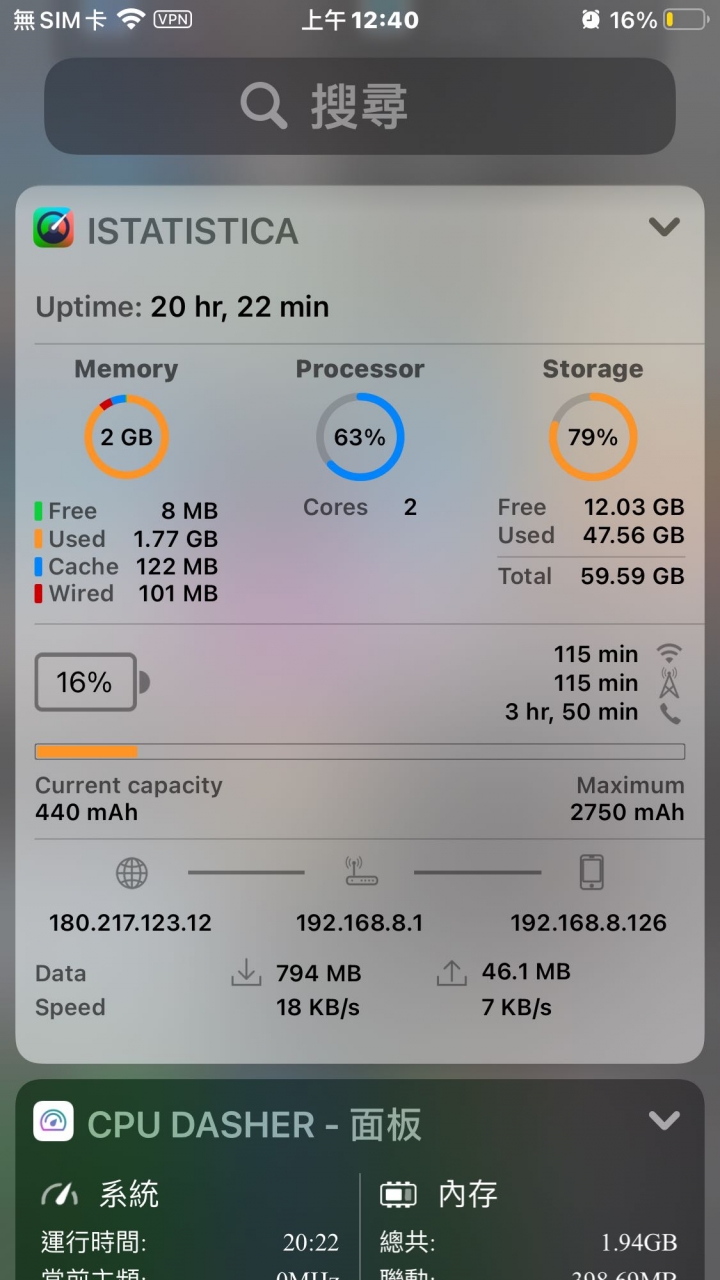Collapse the ISTATISTICA widget chevron
Viewport: 720px width, 1280px height.
(x=664, y=227)
